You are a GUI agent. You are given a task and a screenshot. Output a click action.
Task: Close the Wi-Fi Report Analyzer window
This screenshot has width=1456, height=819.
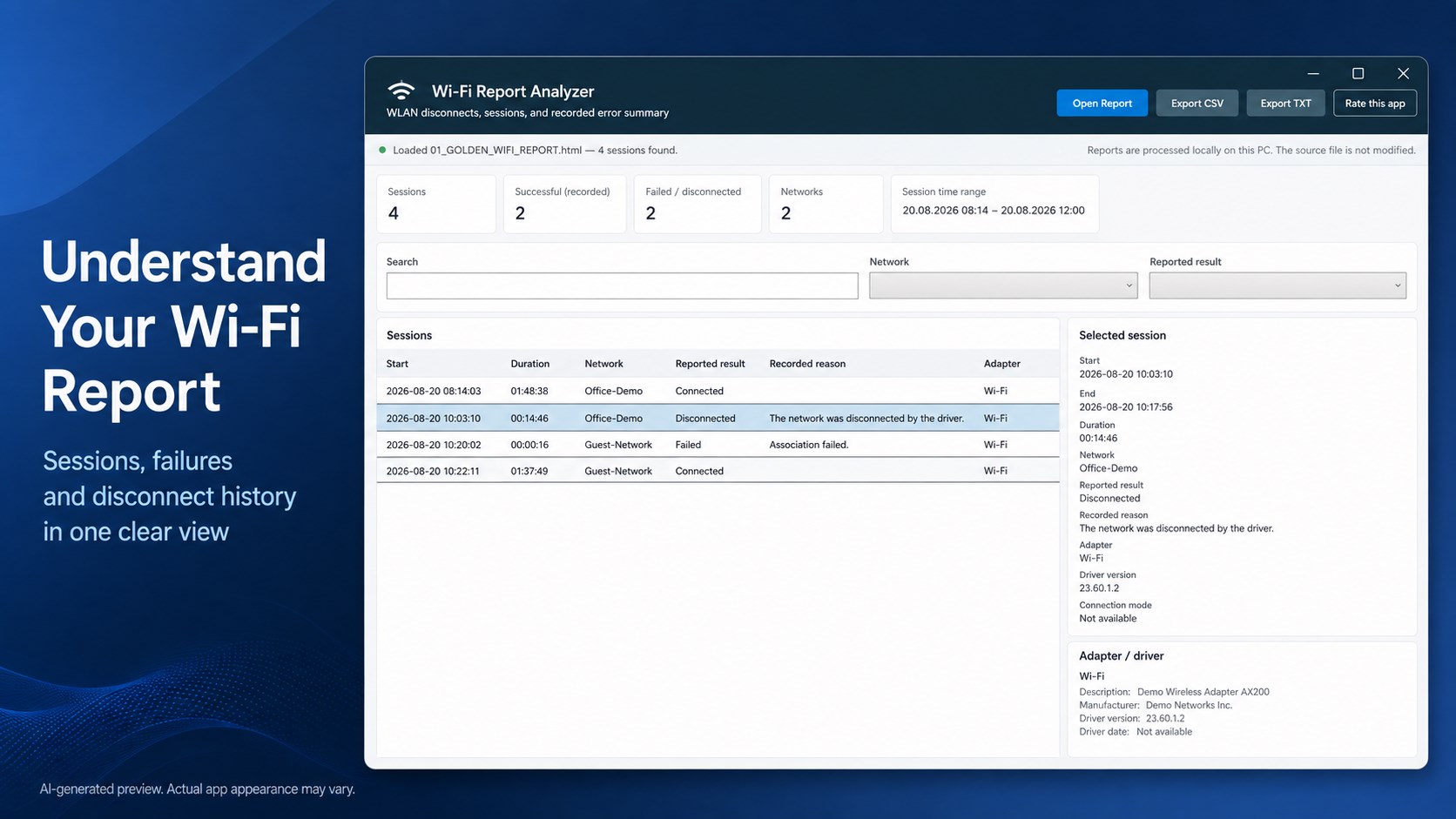1403,74
